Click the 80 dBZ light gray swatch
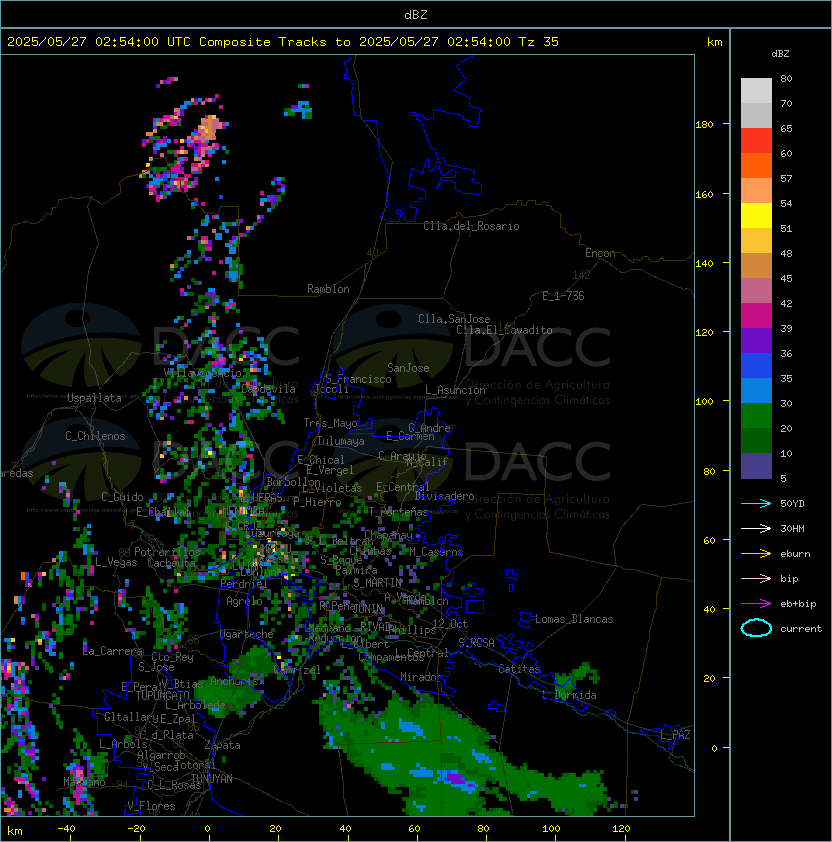The image size is (832, 842). click(756, 90)
